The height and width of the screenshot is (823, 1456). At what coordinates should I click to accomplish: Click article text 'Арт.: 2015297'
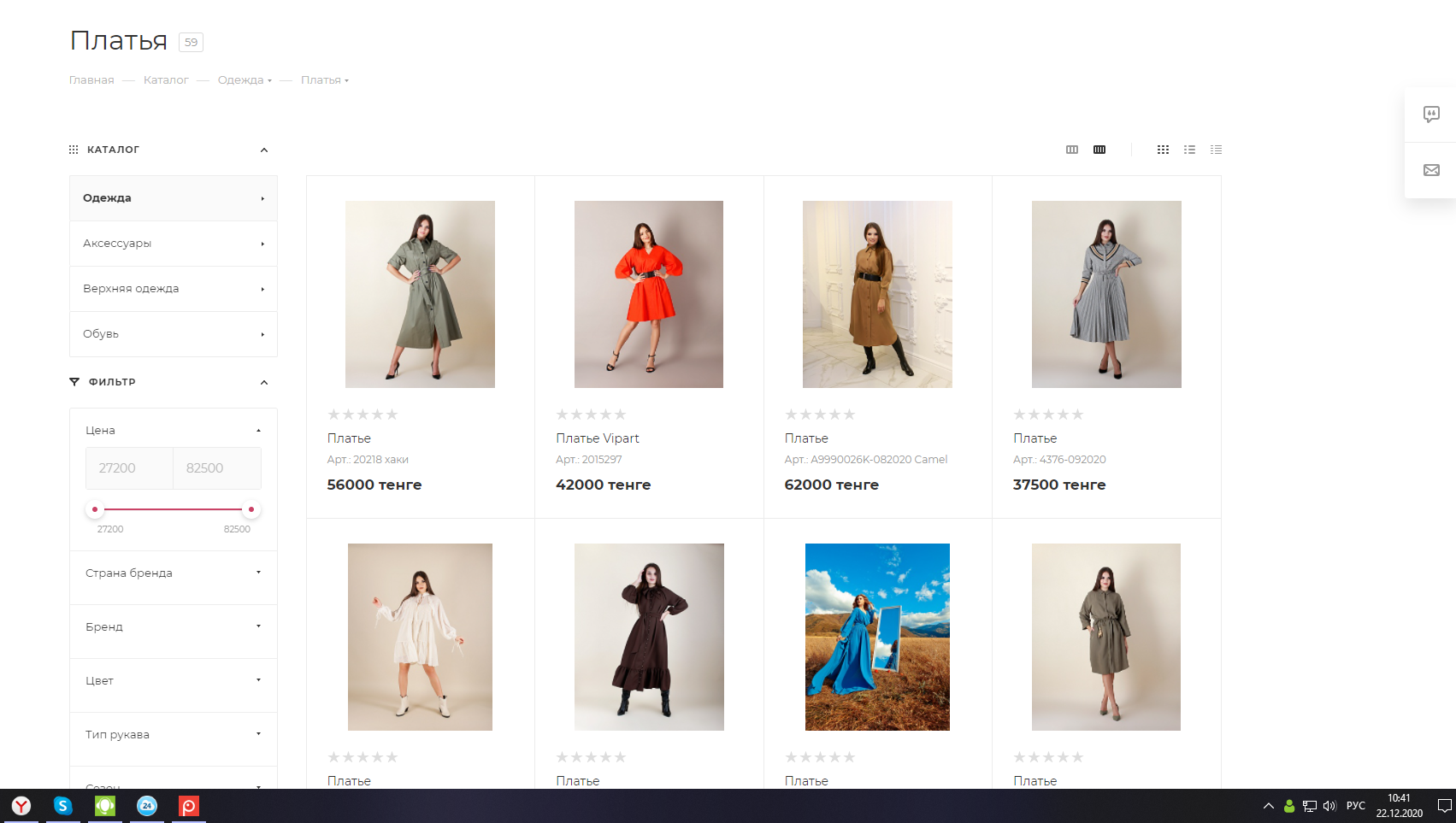[x=589, y=460]
